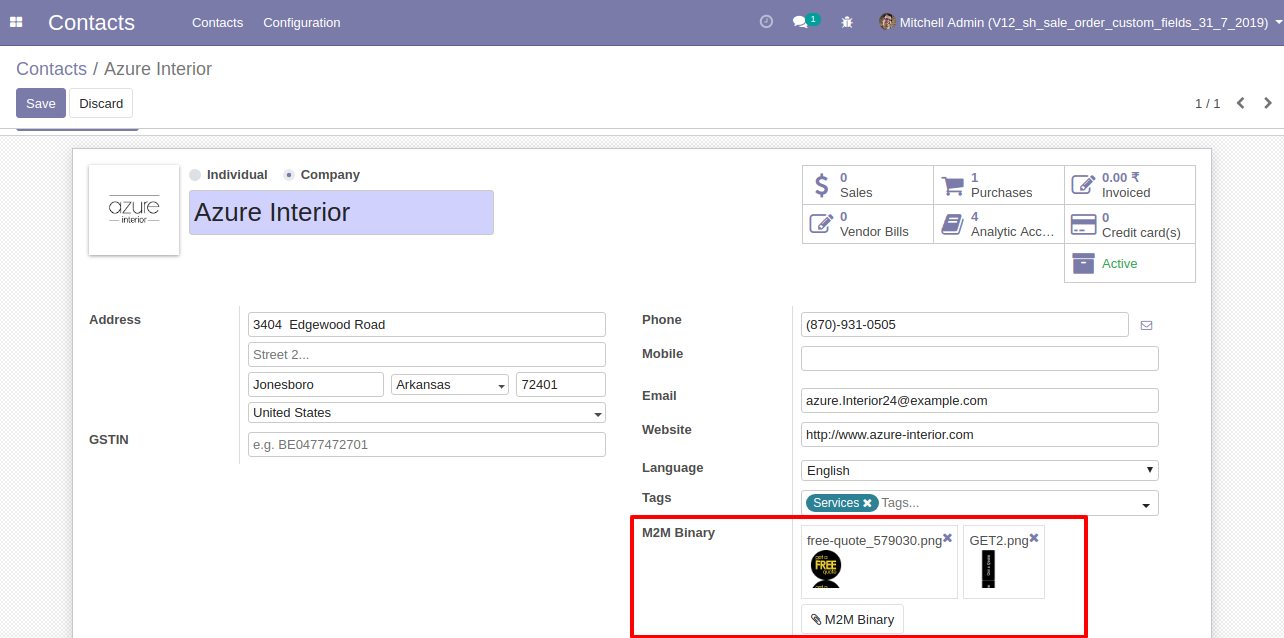Click the M2M Binary attach button

point(852,619)
